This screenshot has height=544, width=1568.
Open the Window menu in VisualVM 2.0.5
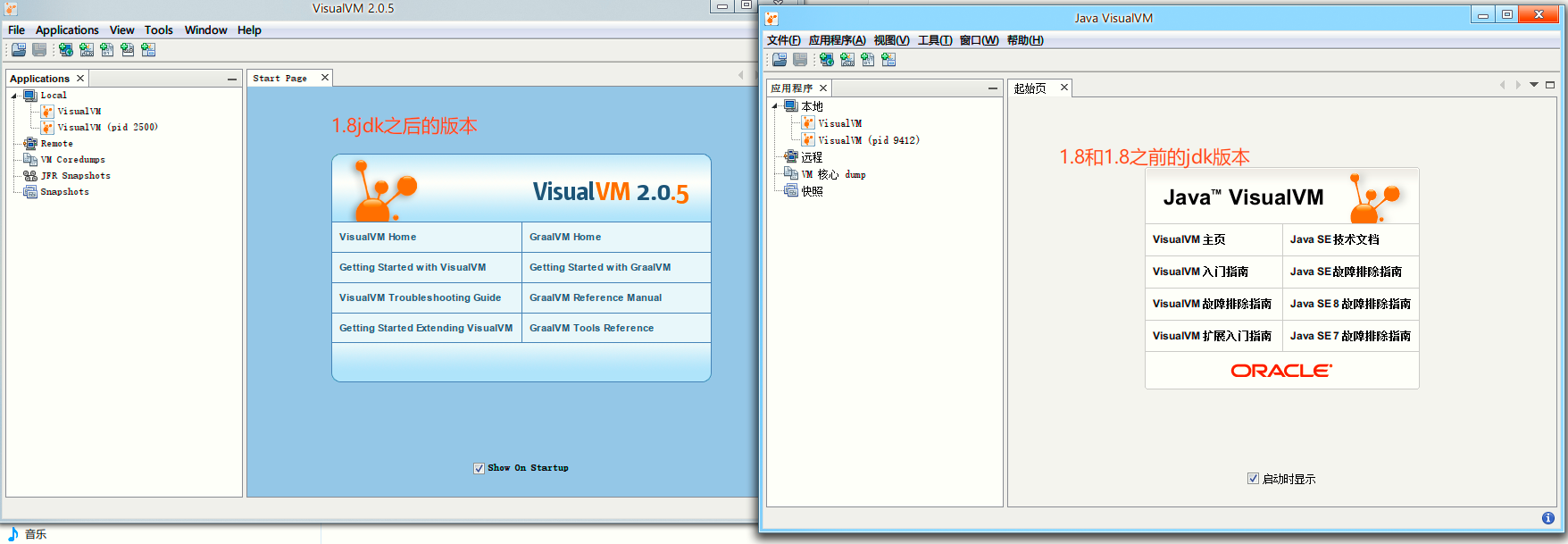coord(206,30)
